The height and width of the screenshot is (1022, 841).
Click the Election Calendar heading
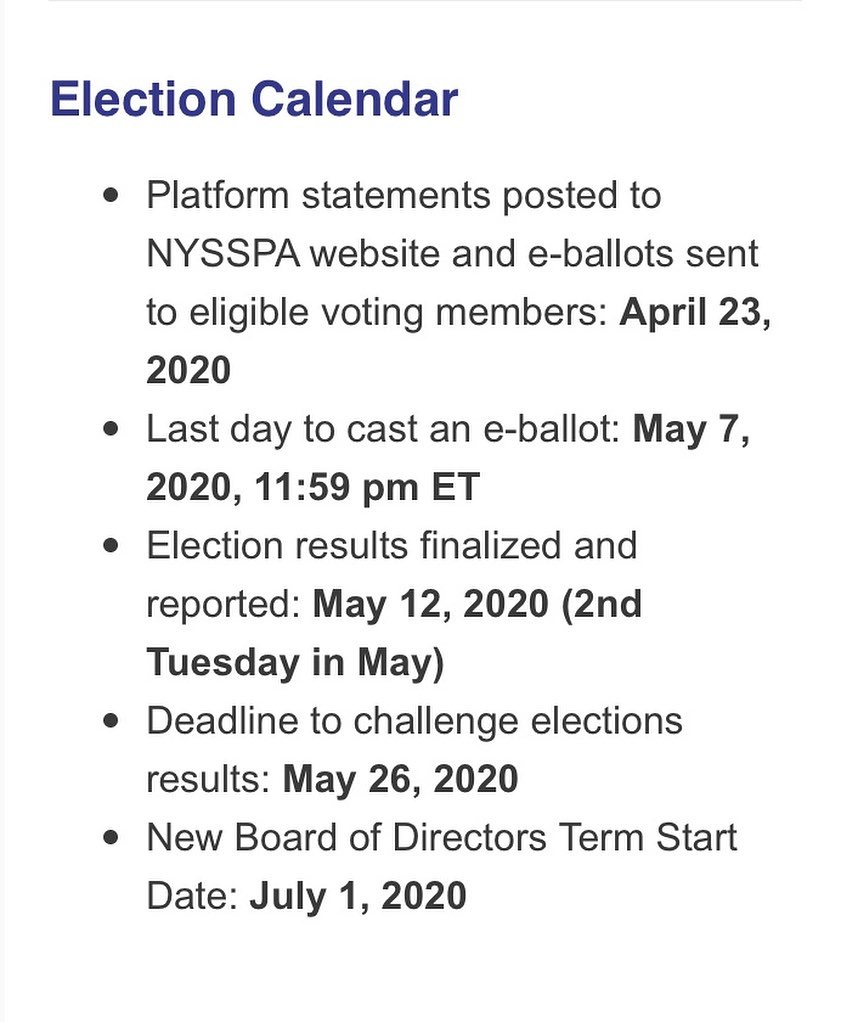(254, 99)
